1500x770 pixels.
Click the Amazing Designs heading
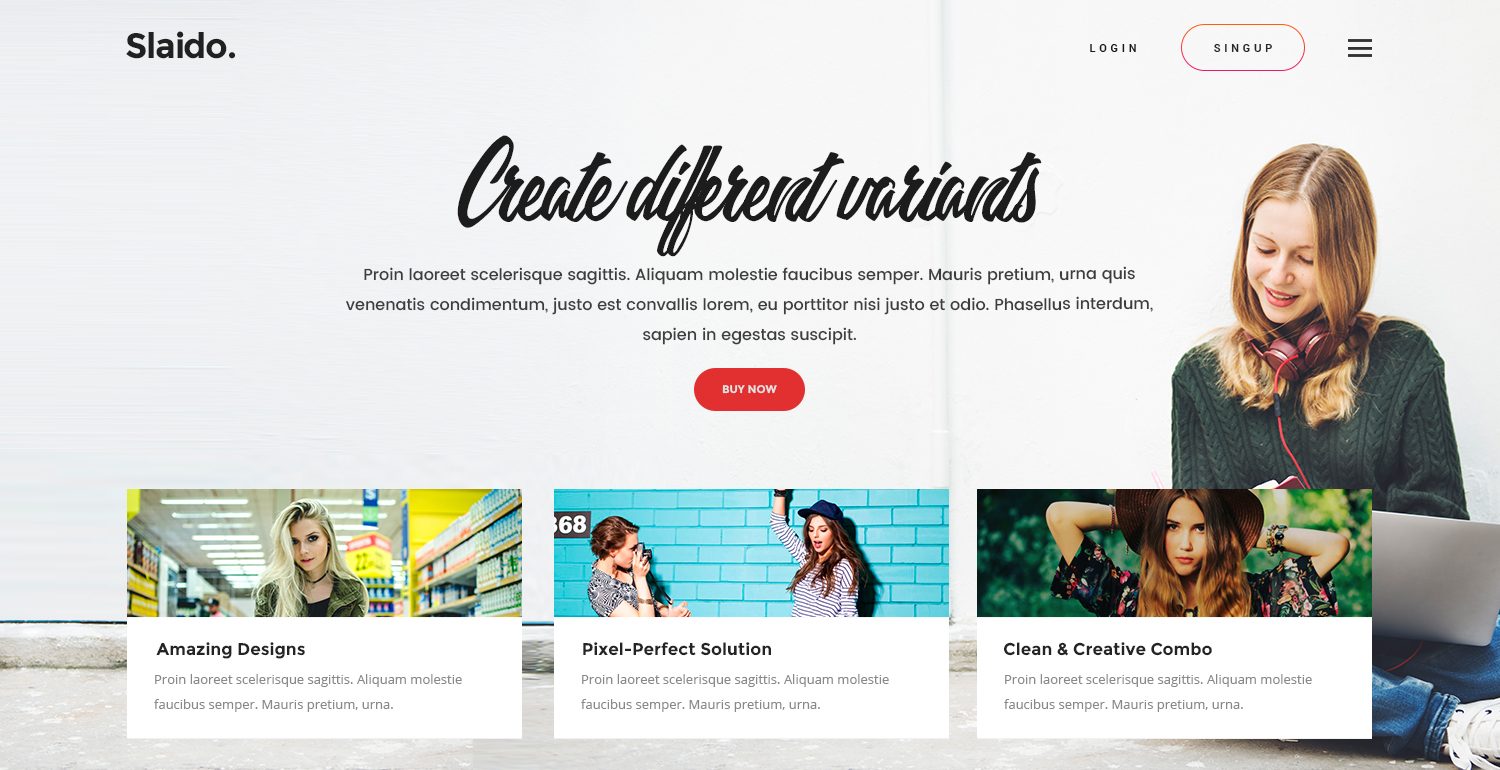(x=231, y=649)
